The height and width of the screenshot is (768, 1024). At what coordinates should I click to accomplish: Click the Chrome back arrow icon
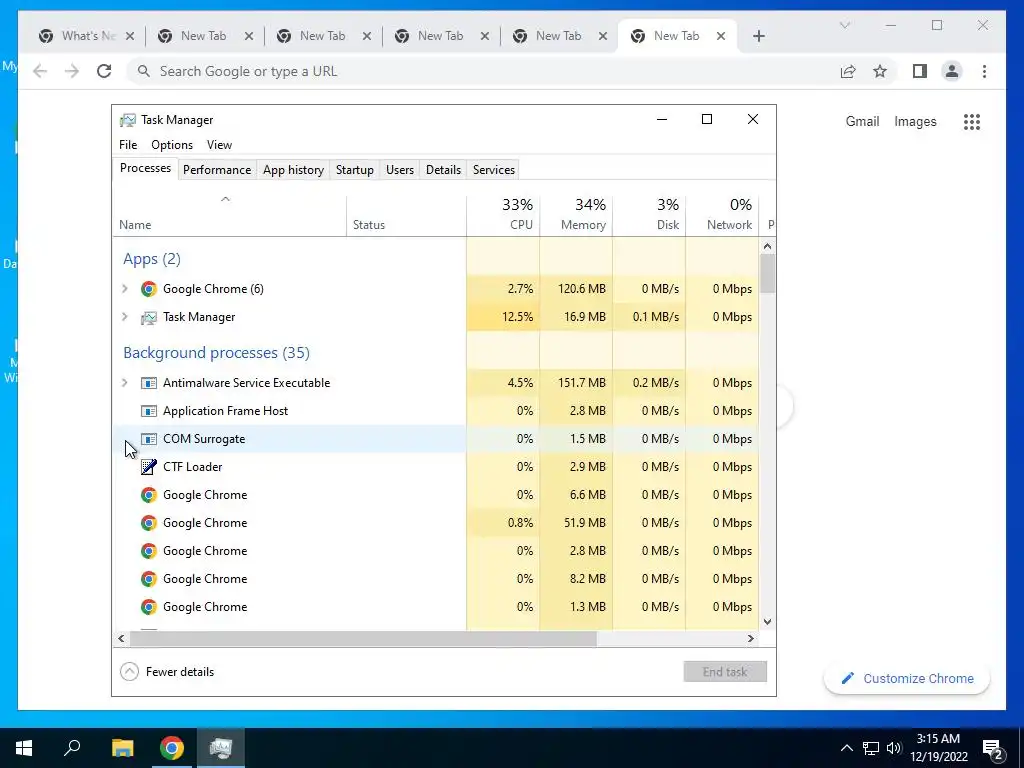40,71
